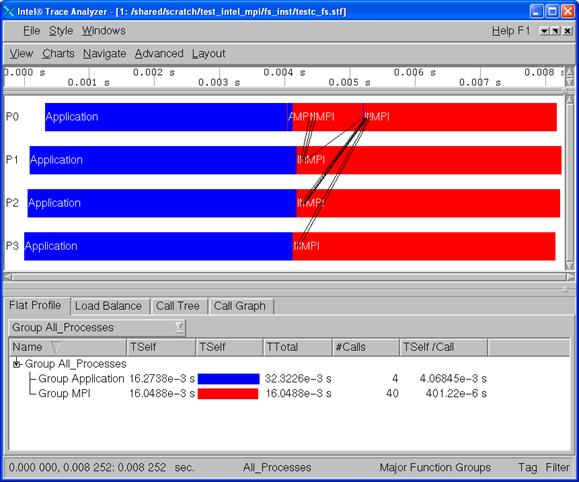Click P0 process label
579x482 pixels.
click(12, 117)
